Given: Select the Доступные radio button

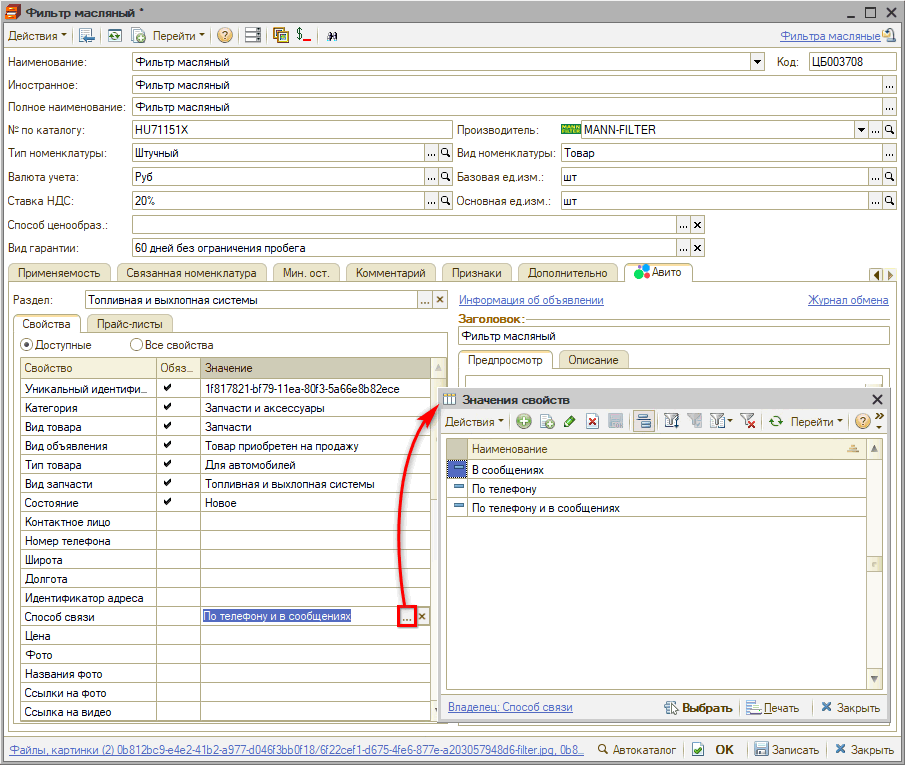Looking at the screenshot, I should click(27, 345).
